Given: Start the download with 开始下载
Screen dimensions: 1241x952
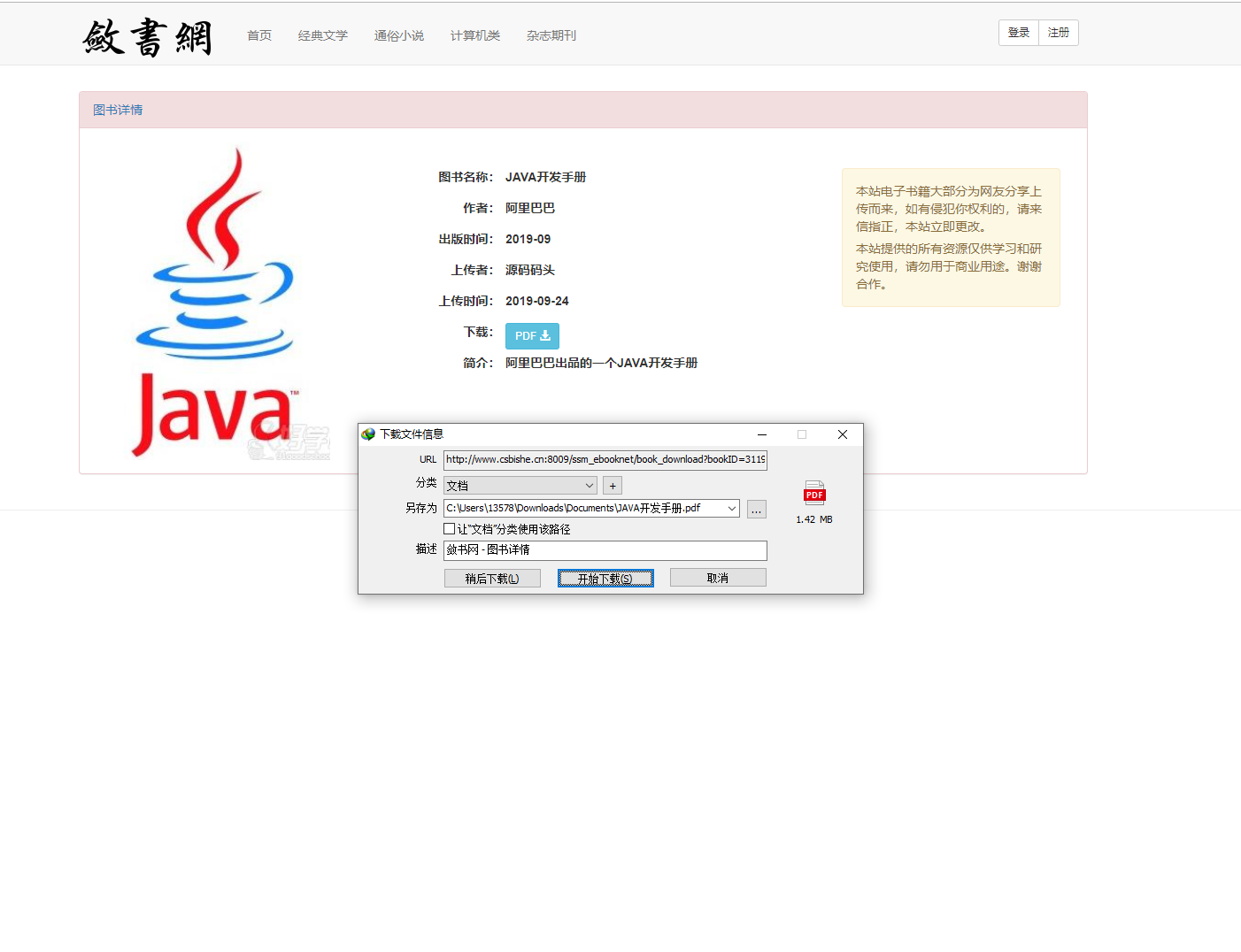Looking at the screenshot, I should [x=606, y=579].
